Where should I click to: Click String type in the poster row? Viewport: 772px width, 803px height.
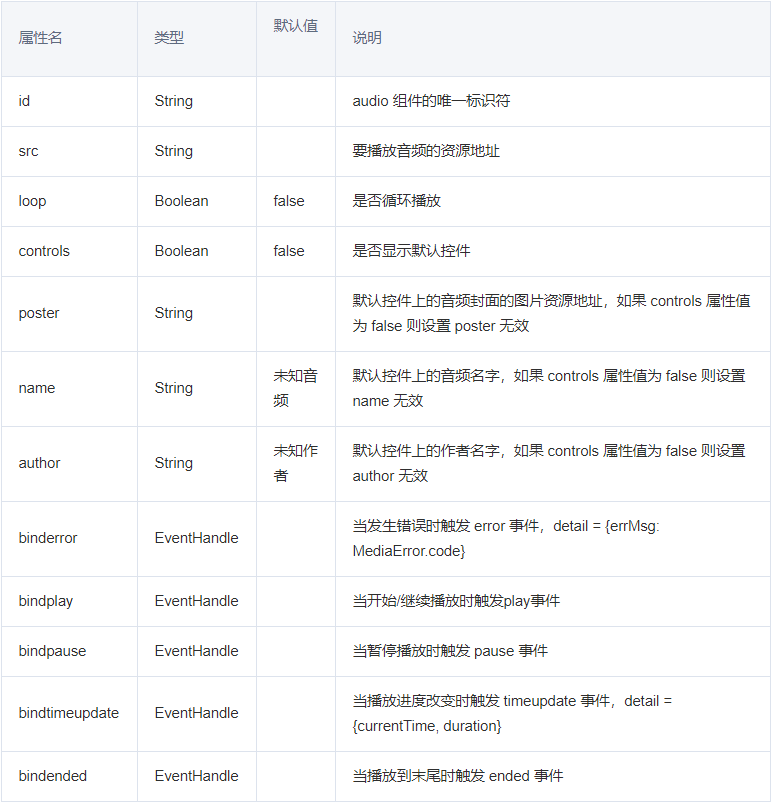(174, 313)
